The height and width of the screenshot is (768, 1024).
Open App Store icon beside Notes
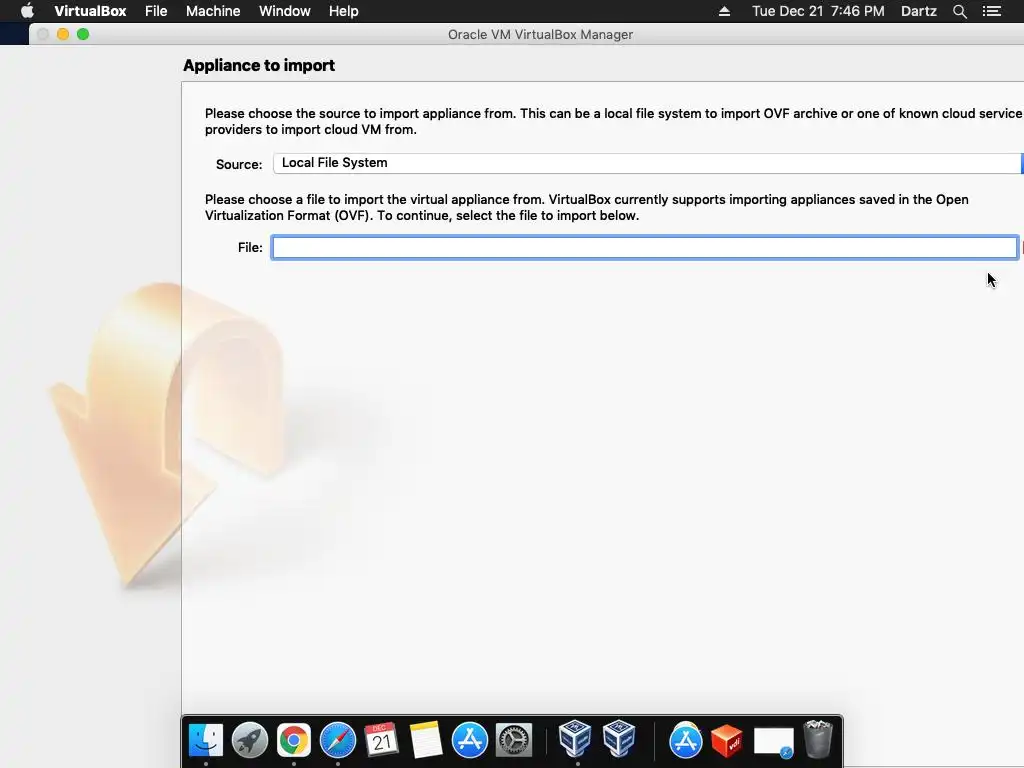point(470,740)
